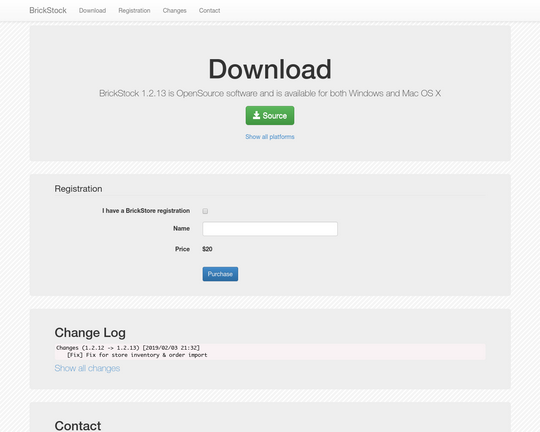540x432 pixels.
Task: Click the Name field label
Action: (x=181, y=228)
